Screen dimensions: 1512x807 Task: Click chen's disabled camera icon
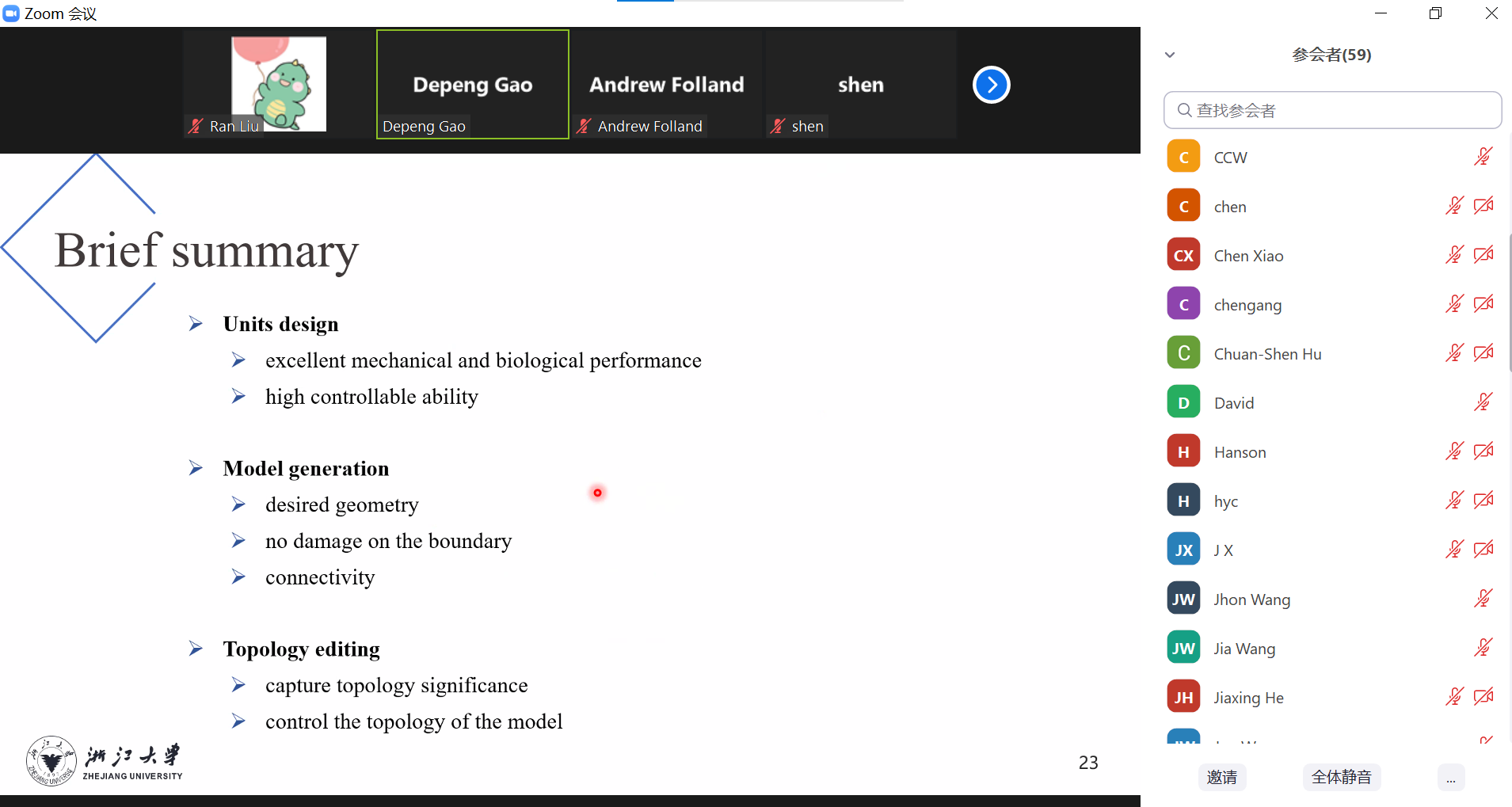pyautogui.click(x=1483, y=206)
